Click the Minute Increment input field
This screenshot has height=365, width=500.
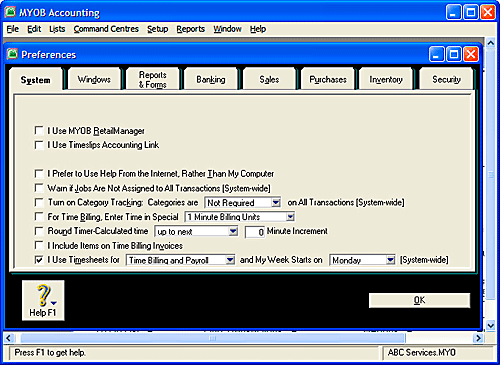click(255, 232)
